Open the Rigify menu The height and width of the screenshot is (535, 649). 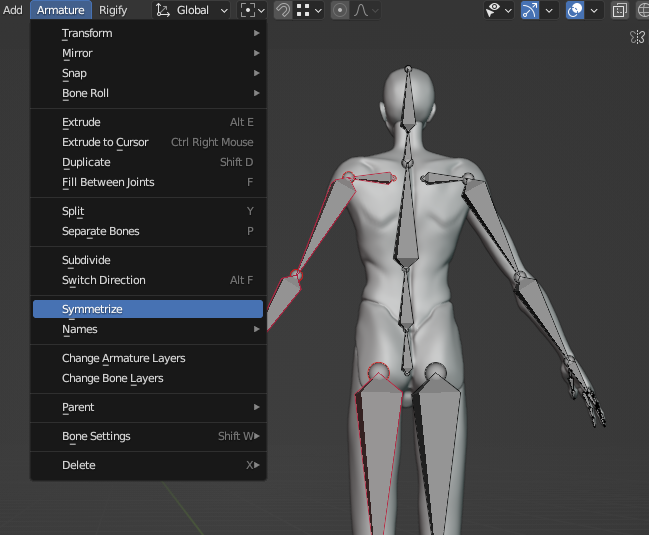[113, 10]
